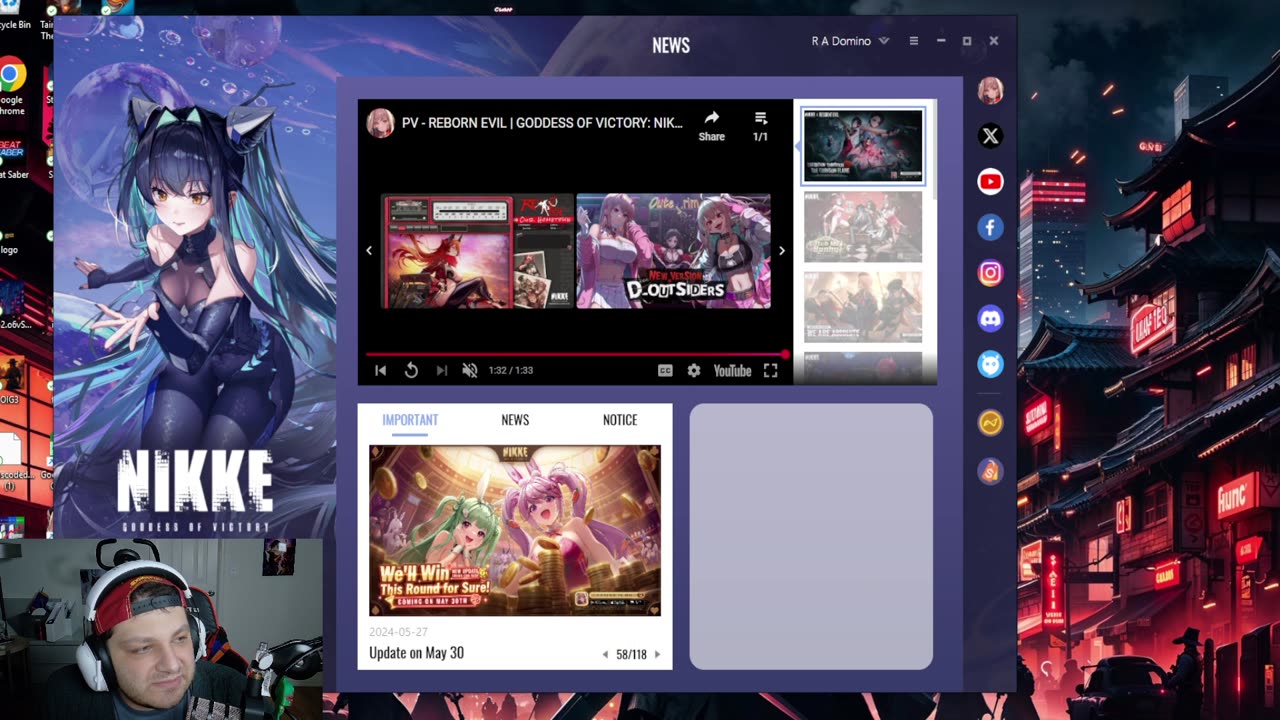
Task: Show next suggested videos arrow
Action: coord(782,251)
